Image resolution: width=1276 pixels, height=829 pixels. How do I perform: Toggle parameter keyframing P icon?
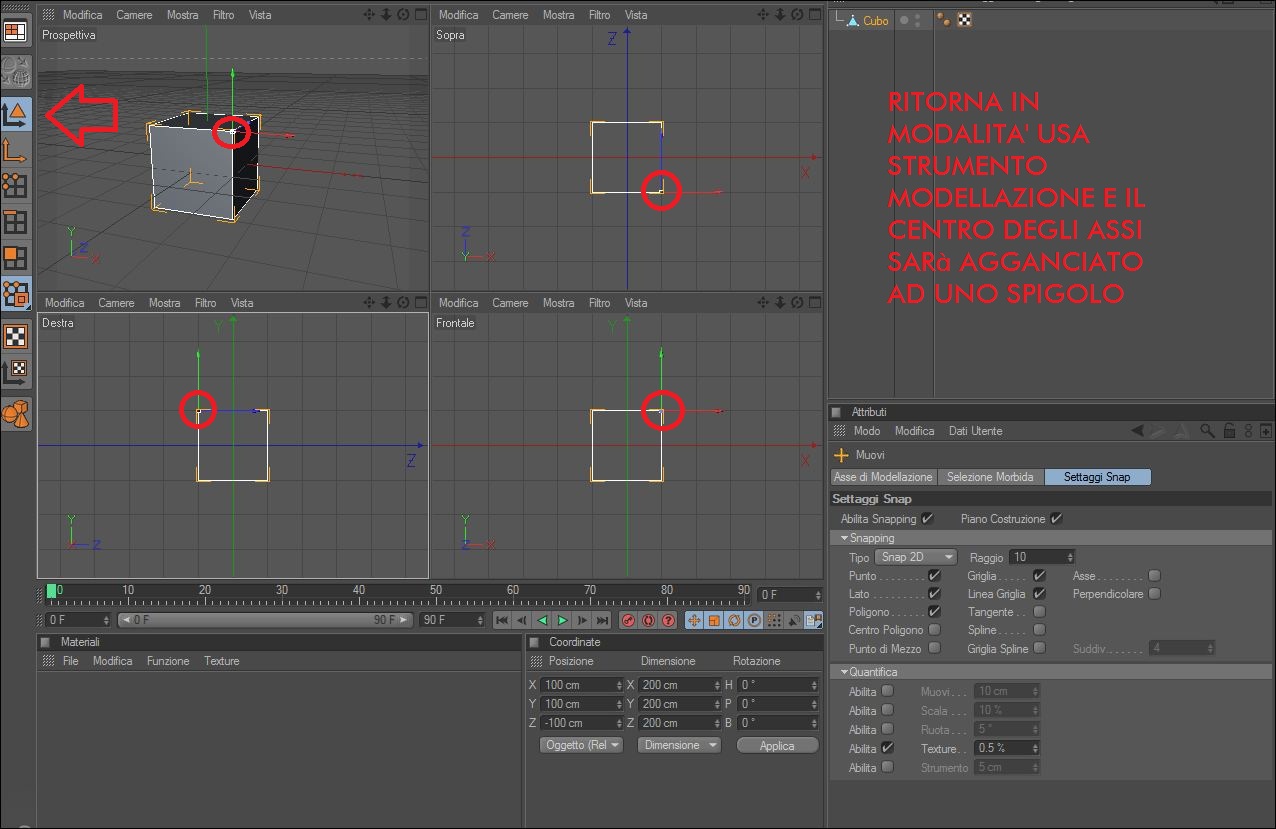(752, 620)
